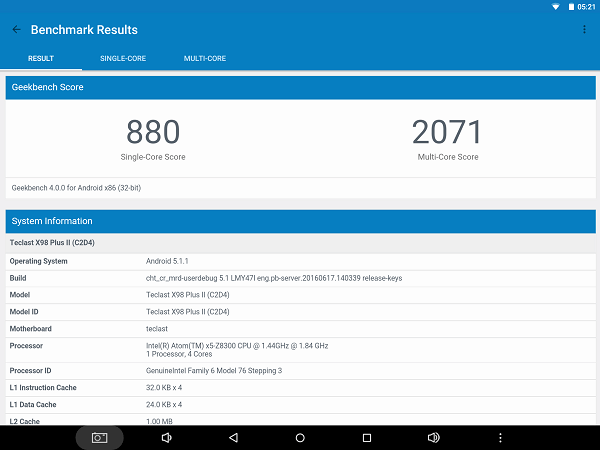The image size is (600, 450).
Task: Tap the volume up speaker icon
Action: (433, 437)
